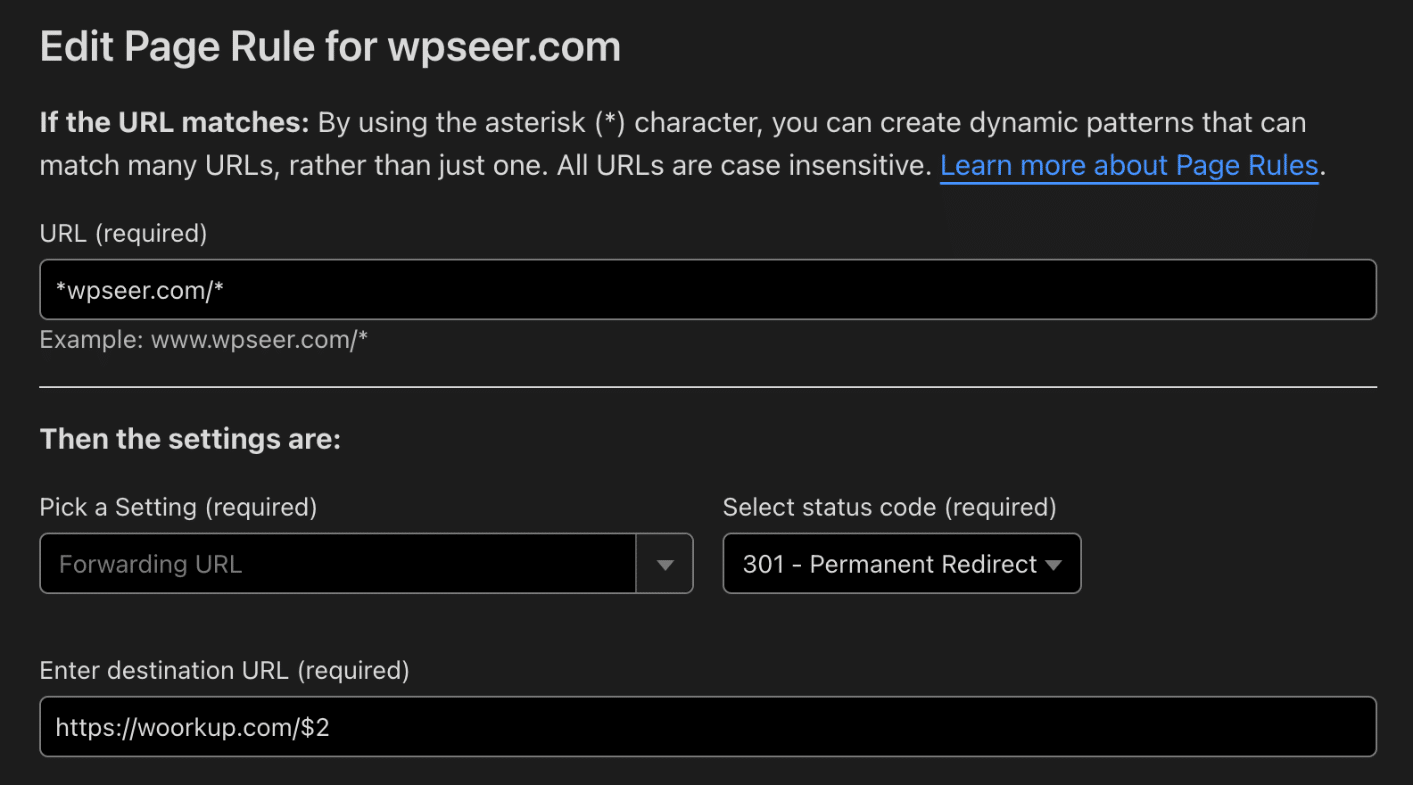Click the Enter destination URL (required) label
Image resolution: width=1413 pixels, height=785 pixels.
(224, 670)
